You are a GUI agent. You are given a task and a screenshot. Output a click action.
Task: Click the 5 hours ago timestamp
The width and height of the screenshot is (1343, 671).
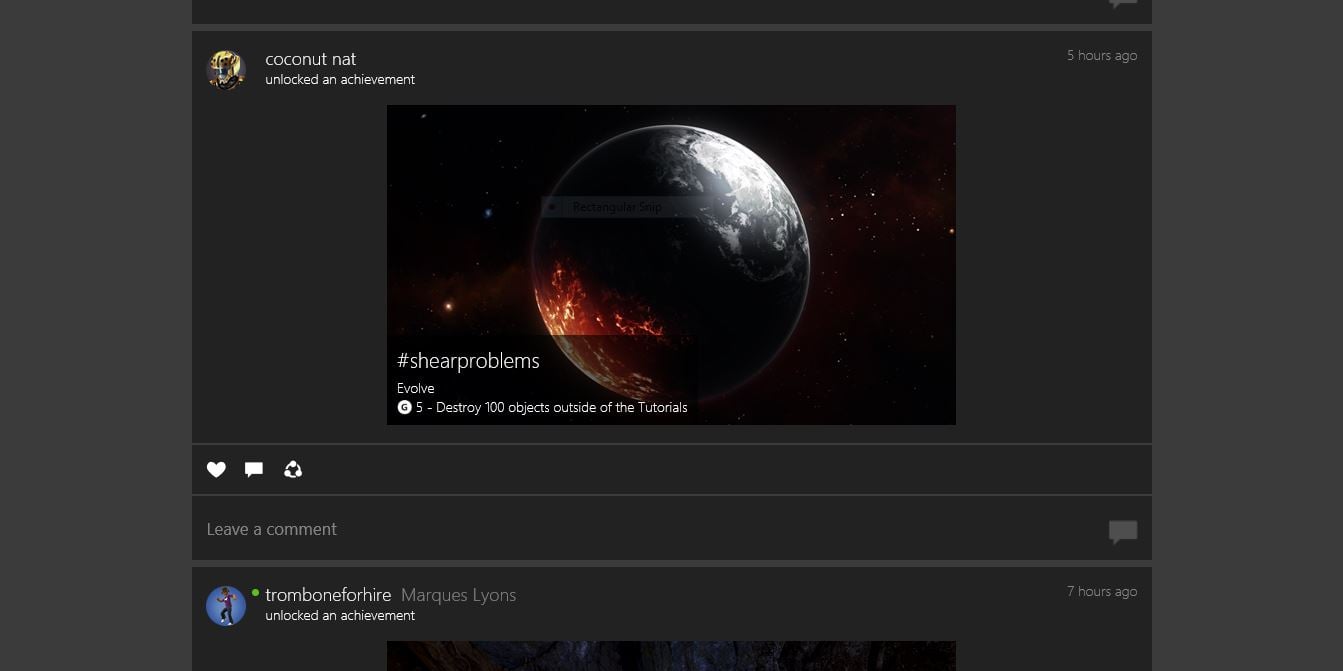click(x=1102, y=55)
